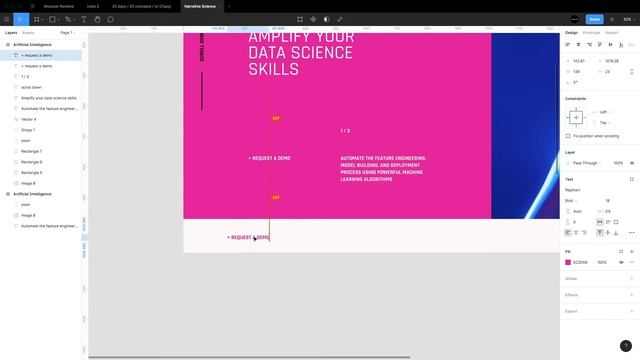Add a stroke with the plus icon
640x360 pixels.
click(631, 279)
